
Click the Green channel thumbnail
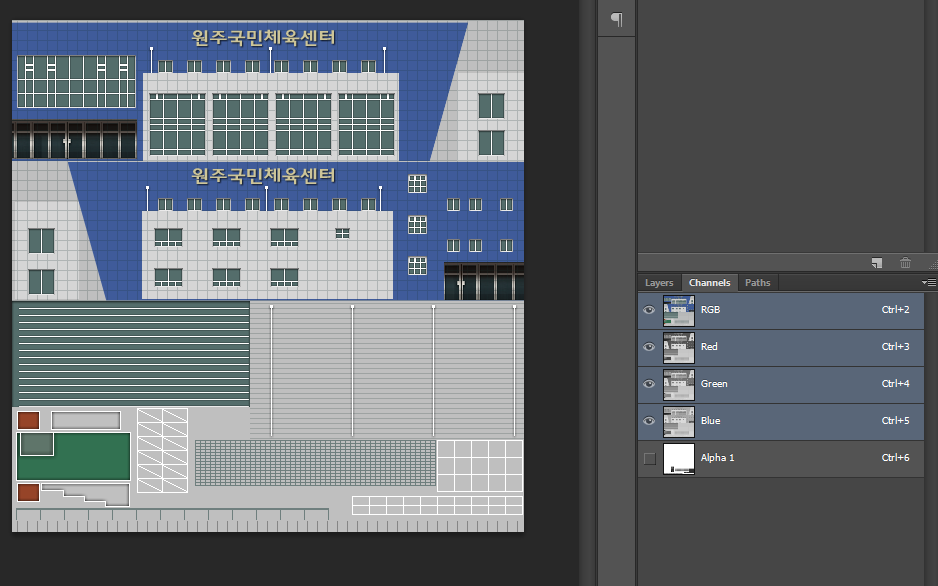(679, 384)
